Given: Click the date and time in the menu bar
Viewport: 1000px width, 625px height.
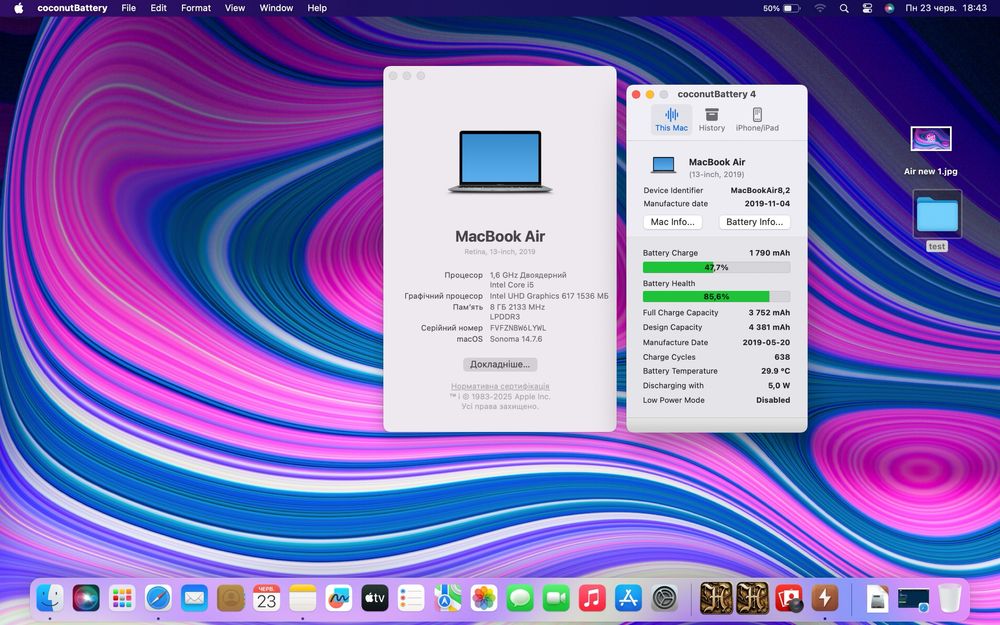Looking at the screenshot, I should click(946, 8).
